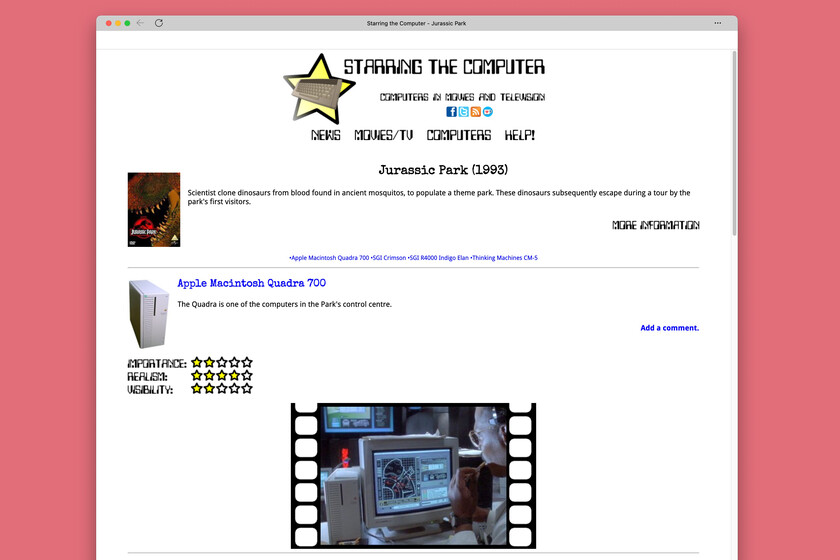The height and width of the screenshot is (560, 840).
Task: Jump to Thinking Machines CM-5 link
Action: pyautogui.click(x=504, y=258)
